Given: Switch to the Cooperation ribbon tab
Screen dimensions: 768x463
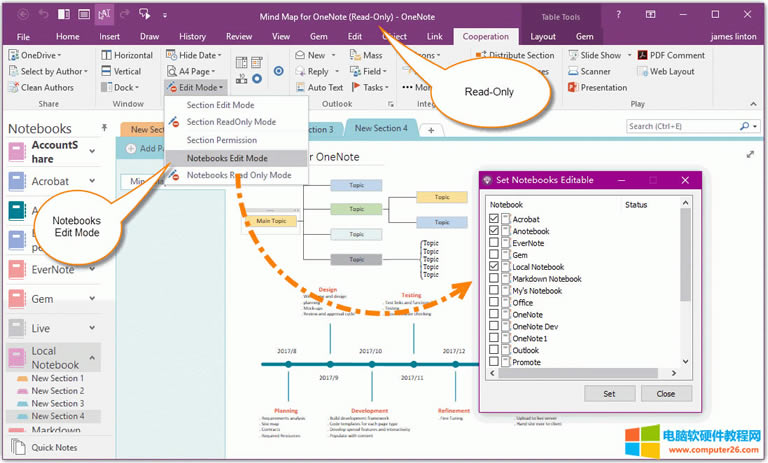Looking at the screenshot, I should (485, 37).
